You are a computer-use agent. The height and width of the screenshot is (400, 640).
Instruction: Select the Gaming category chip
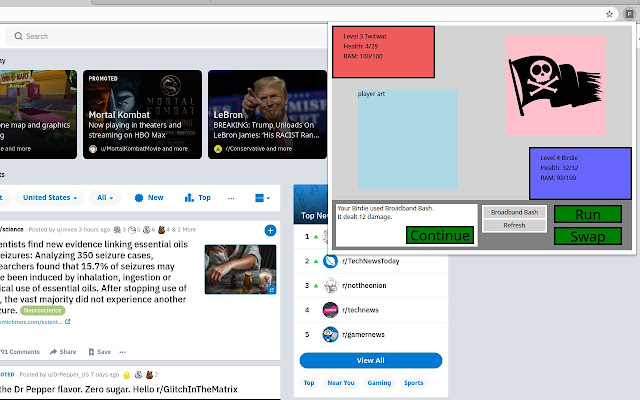(x=379, y=382)
